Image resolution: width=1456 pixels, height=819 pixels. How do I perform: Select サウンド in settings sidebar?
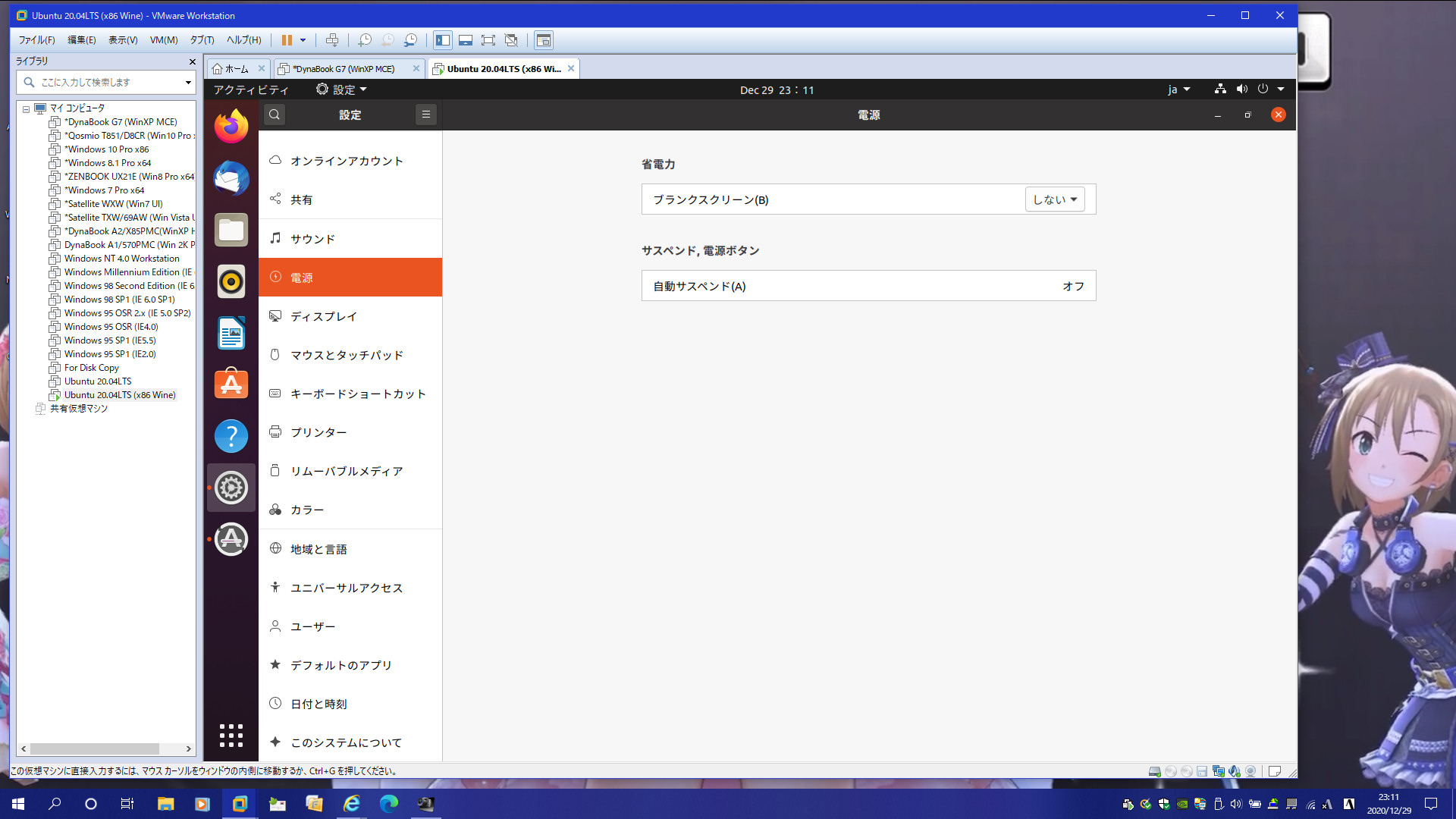point(350,239)
